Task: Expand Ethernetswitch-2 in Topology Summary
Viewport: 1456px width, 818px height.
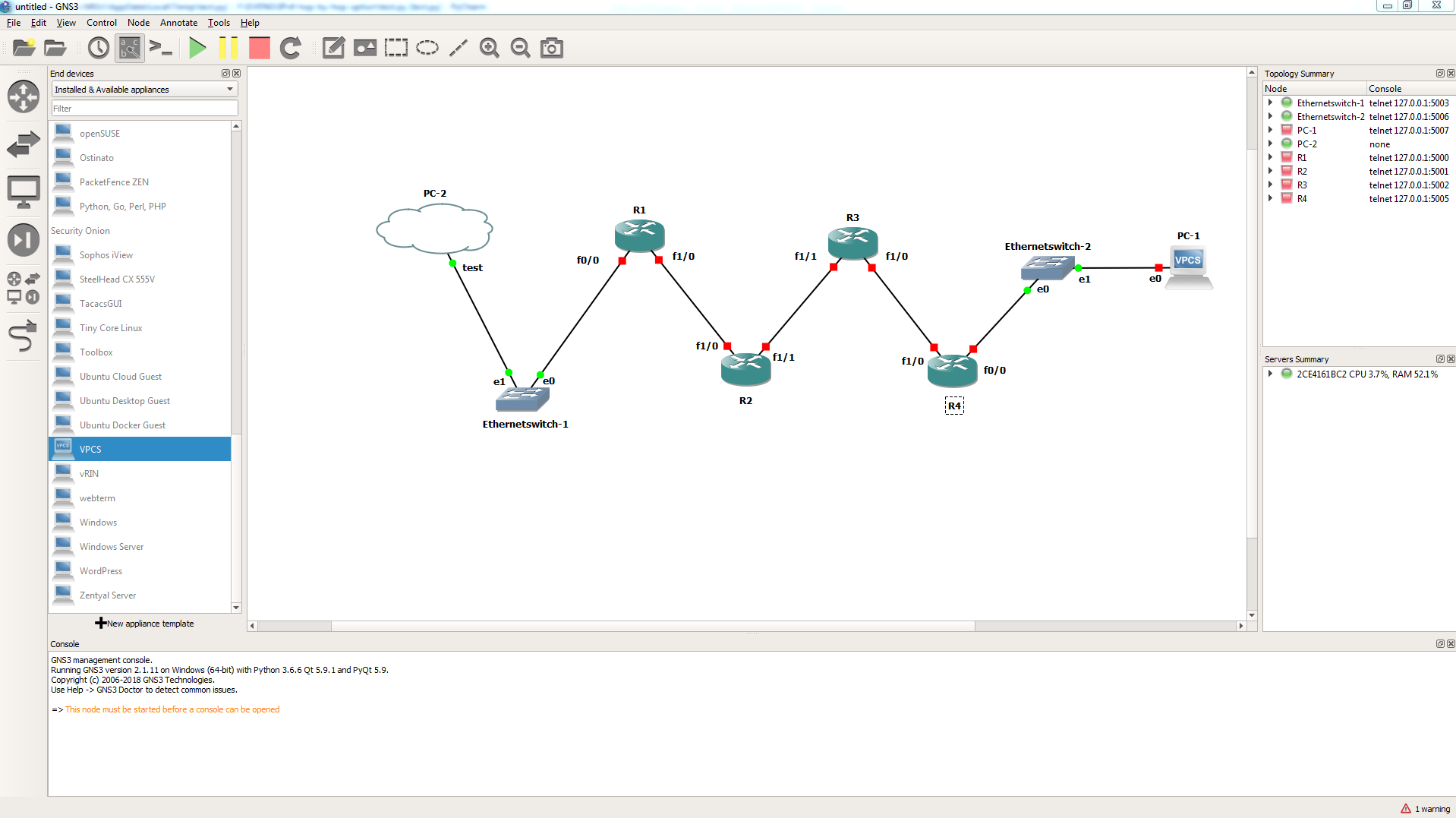Action: click(x=1270, y=116)
